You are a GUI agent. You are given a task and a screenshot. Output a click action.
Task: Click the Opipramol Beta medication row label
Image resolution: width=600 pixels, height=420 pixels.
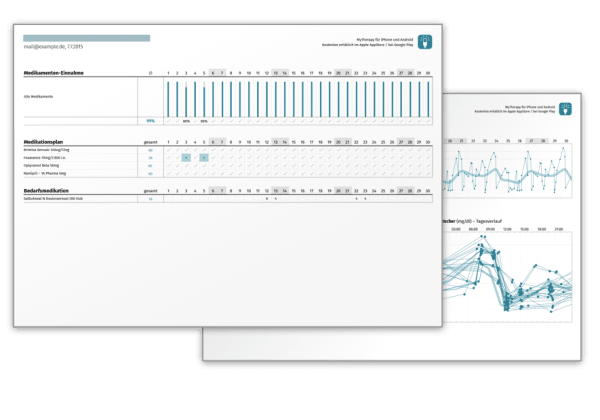click(x=44, y=166)
